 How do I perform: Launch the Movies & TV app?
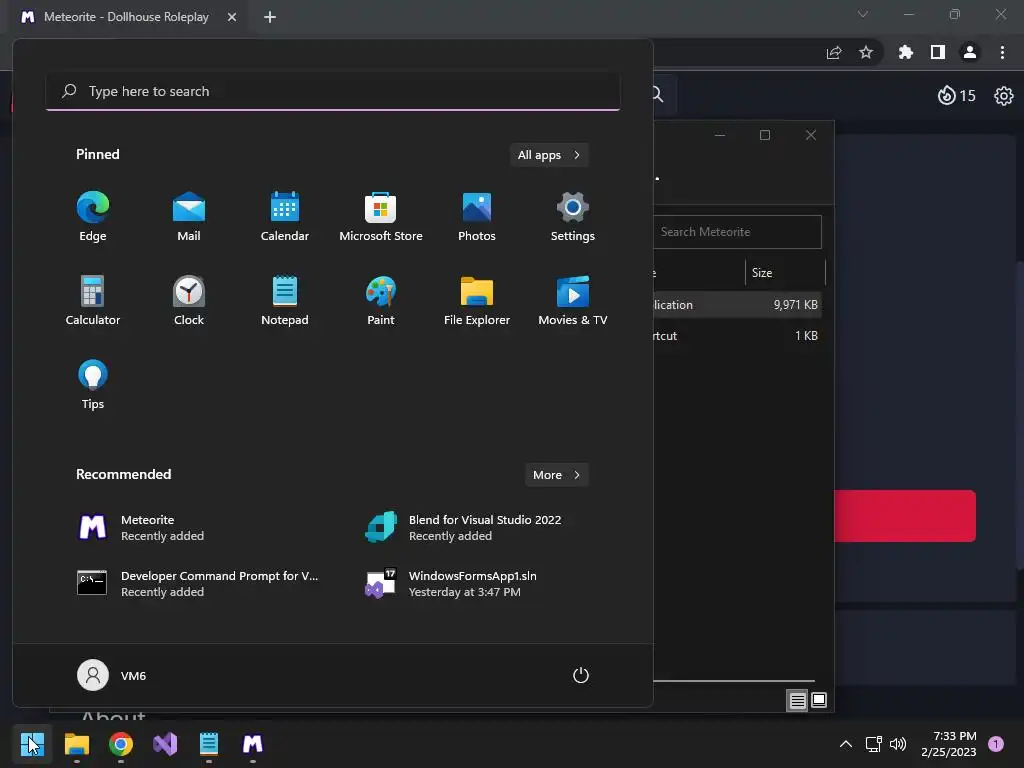click(x=573, y=300)
